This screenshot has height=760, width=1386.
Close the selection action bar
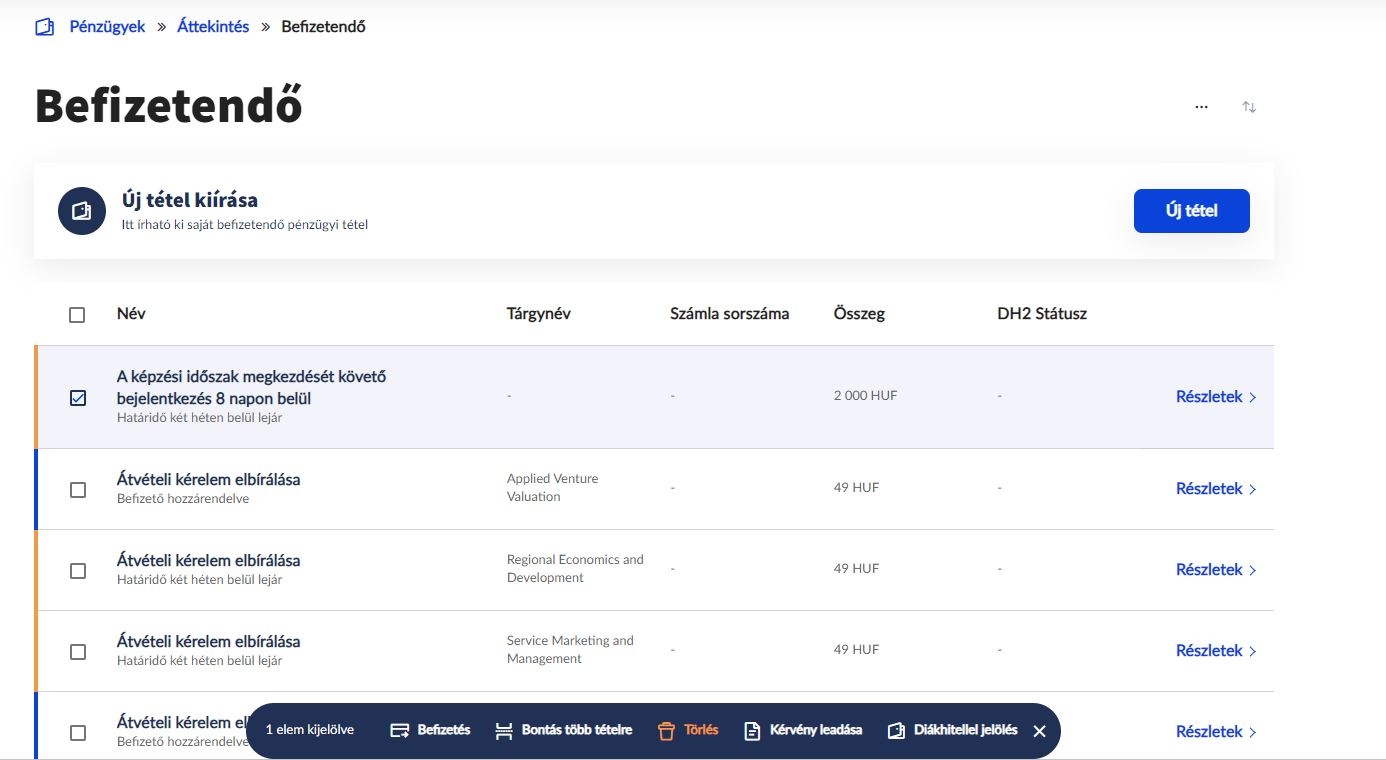(x=1039, y=731)
